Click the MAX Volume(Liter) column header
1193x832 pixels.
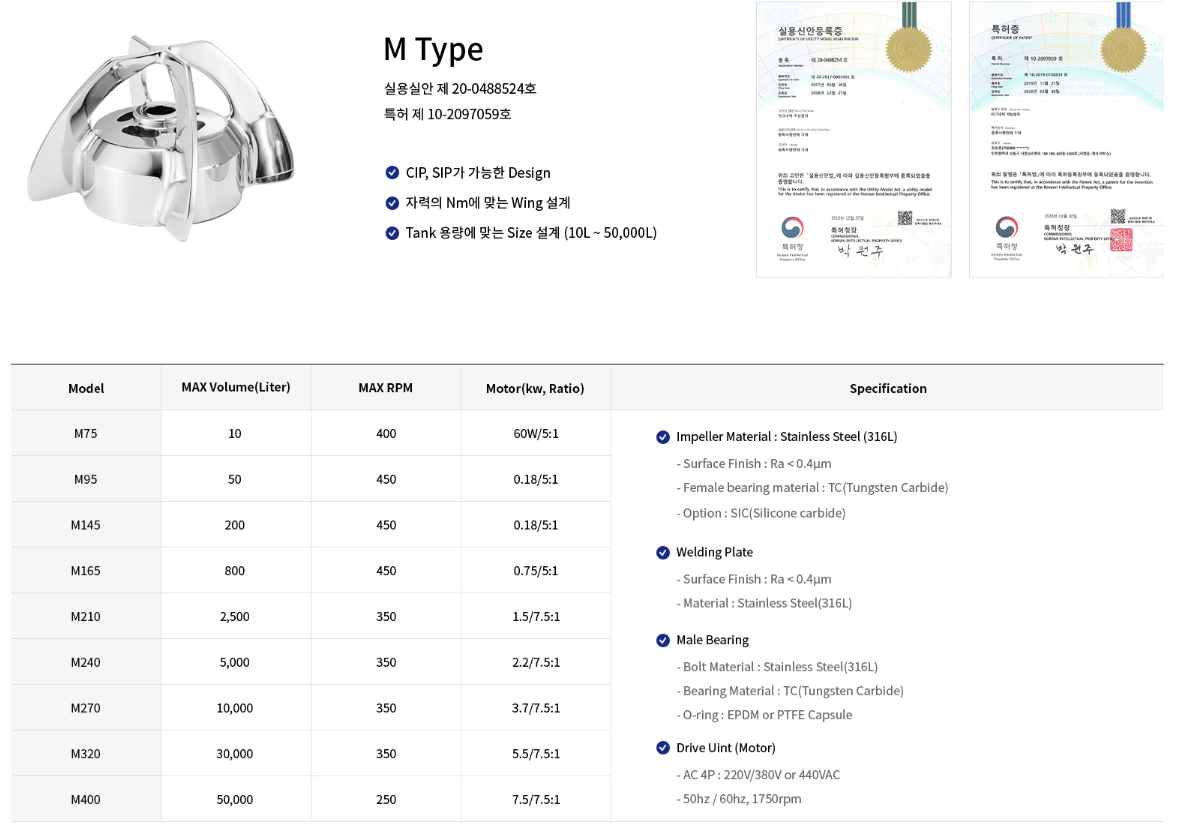pos(236,387)
